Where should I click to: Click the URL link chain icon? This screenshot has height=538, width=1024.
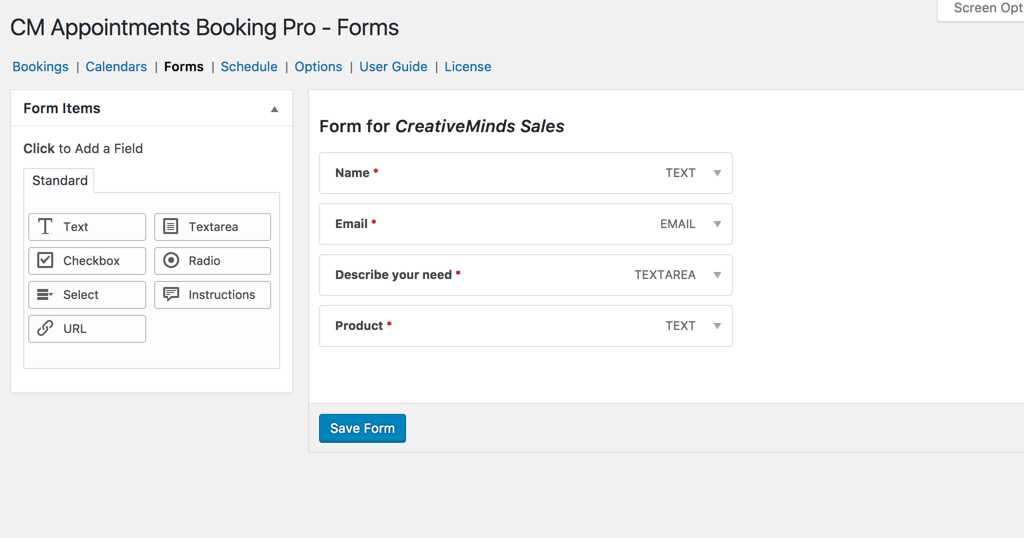[x=45, y=329]
